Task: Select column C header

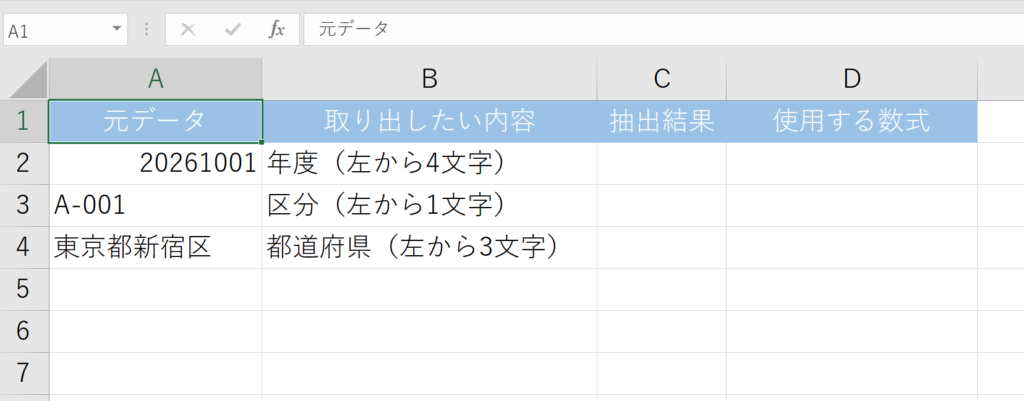Action: click(x=661, y=79)
